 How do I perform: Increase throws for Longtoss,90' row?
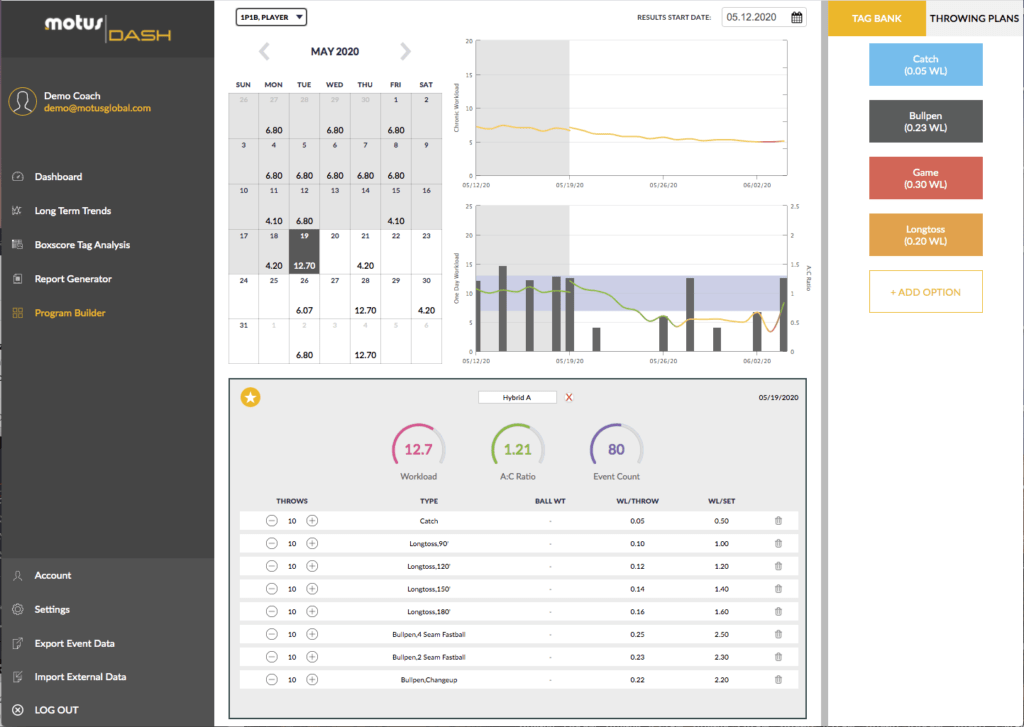pyautogui.click(x=312, y=543)
